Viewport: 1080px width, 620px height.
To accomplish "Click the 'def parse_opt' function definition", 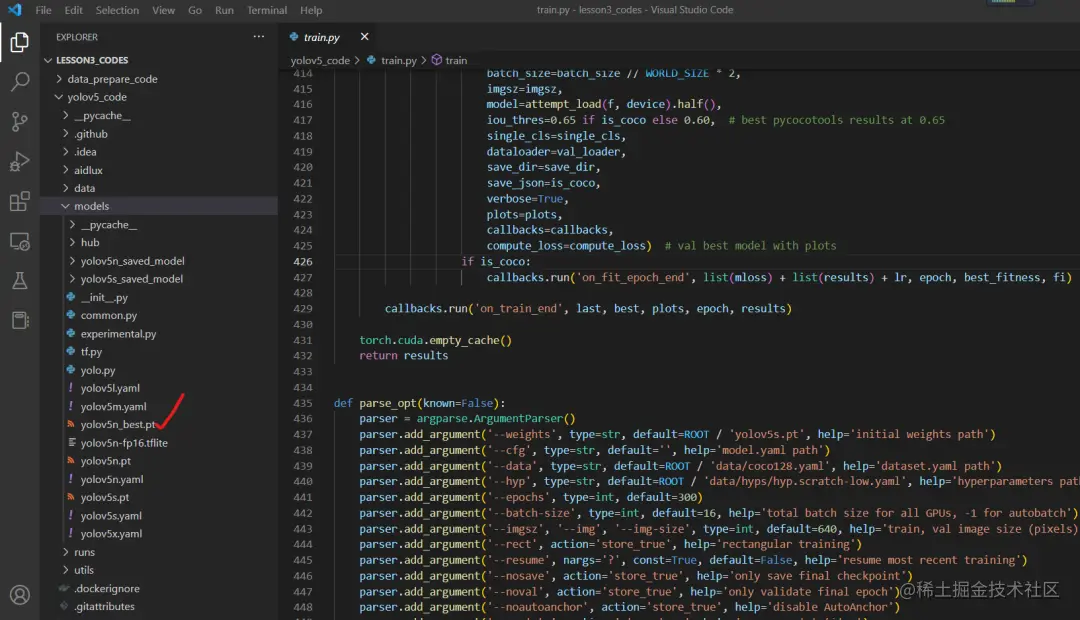I will click(419, 403).
